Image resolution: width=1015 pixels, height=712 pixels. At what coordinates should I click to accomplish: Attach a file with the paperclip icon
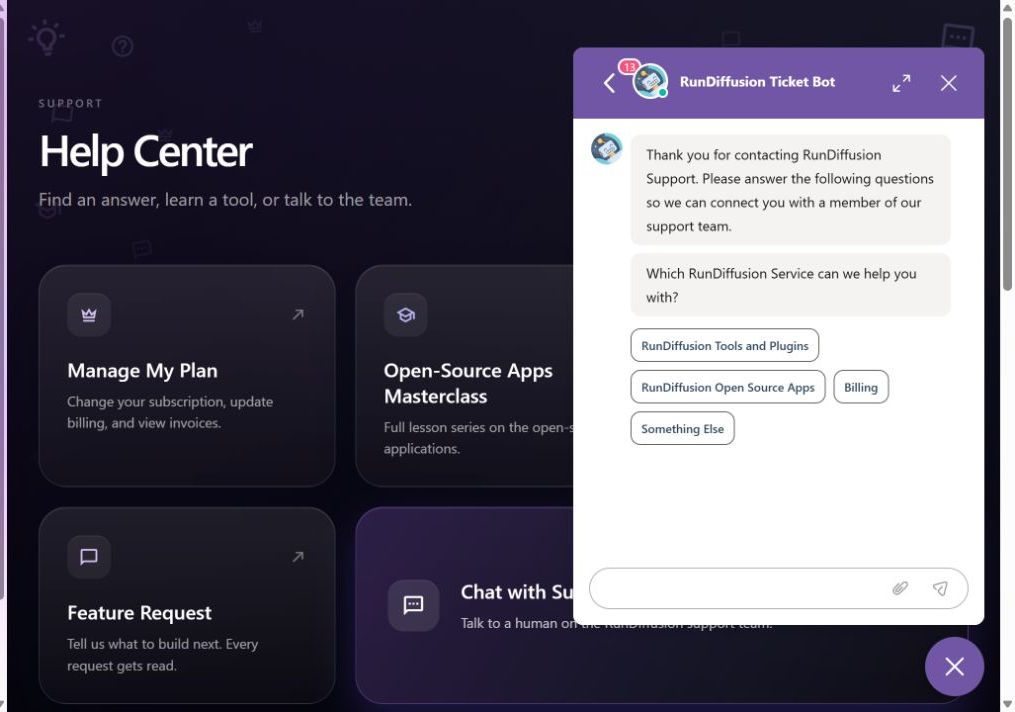[x=900, y=588]
